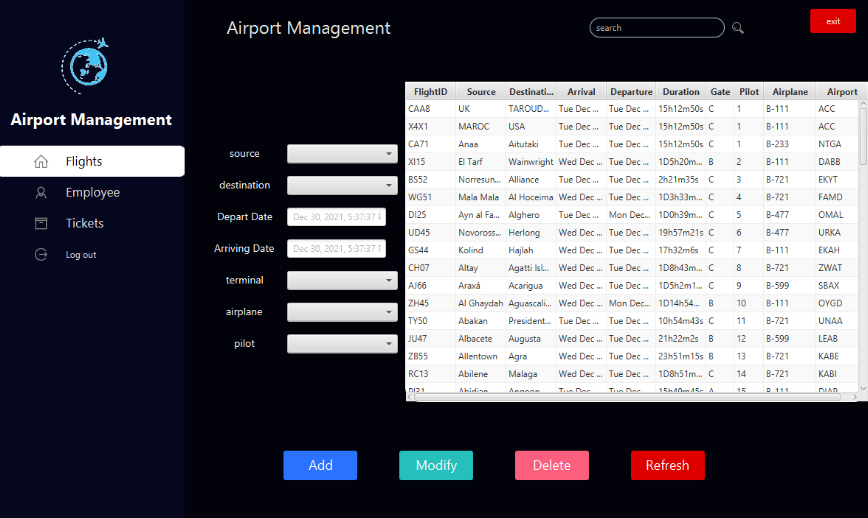This screenshot has height=518, width=868.
Task: Click the table scroll down arrow
Action: tap(863, 388)
